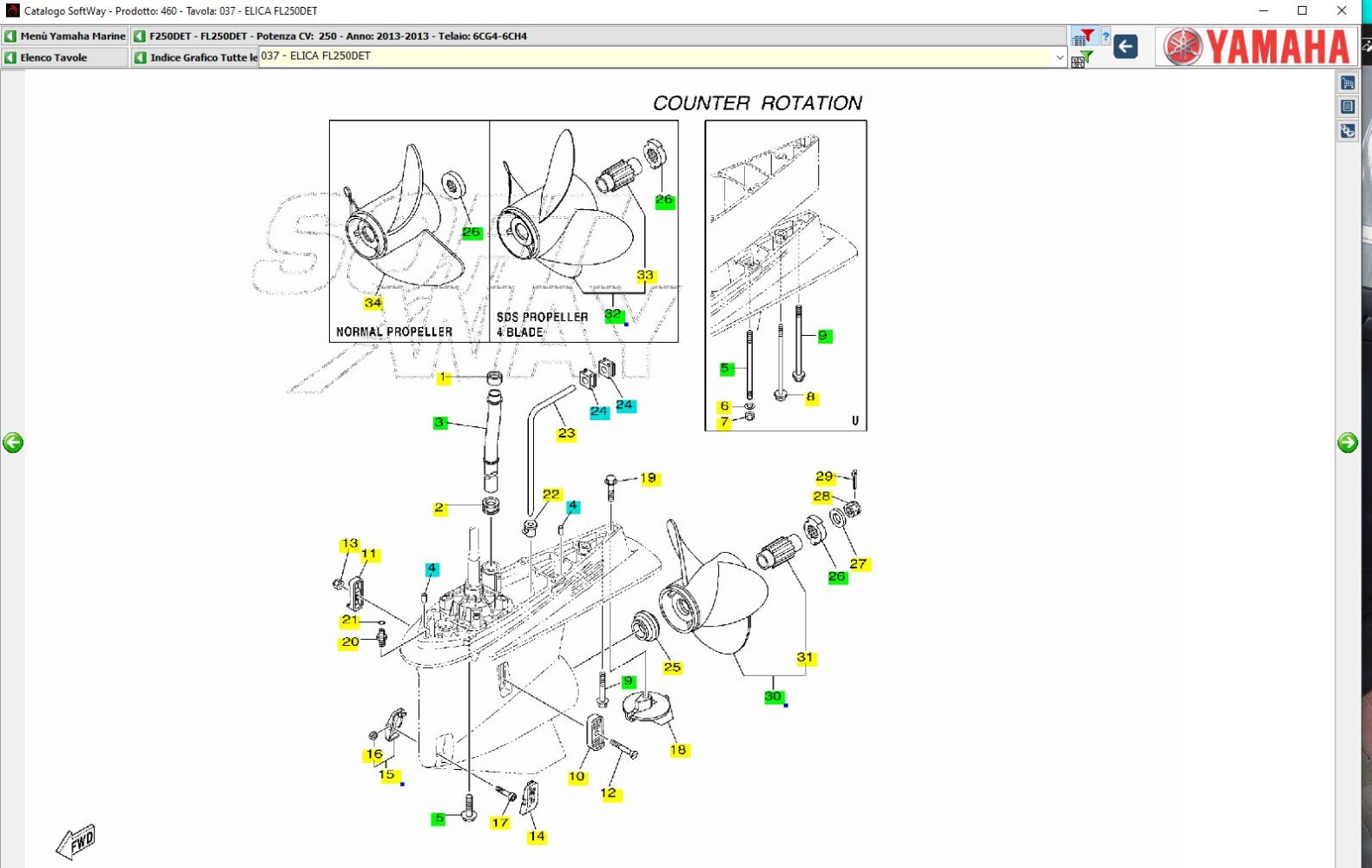Expand the 037 - ELICA FL250DET dropdown
This screenshot has height=868, width=1372.
click(x=1059, y=57)
